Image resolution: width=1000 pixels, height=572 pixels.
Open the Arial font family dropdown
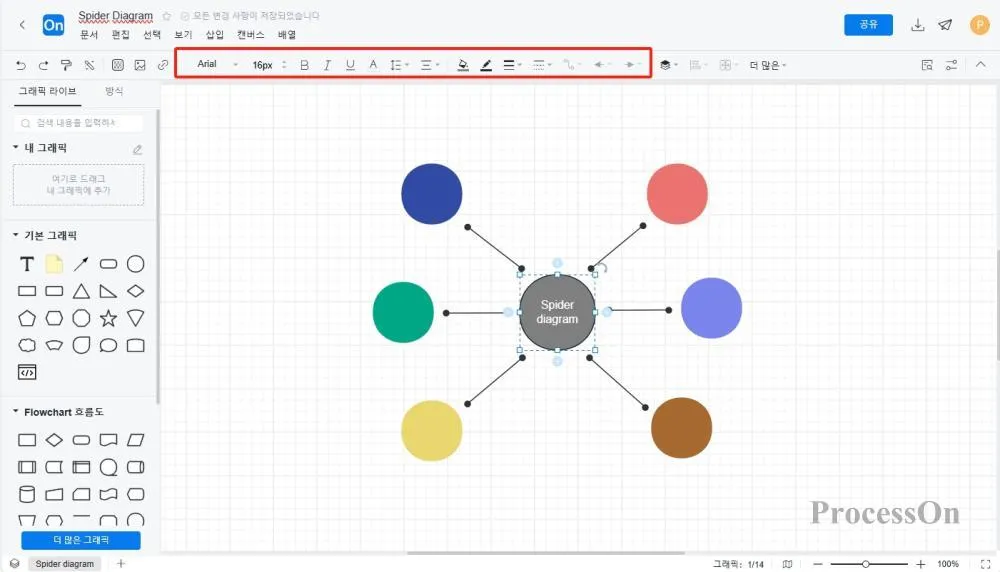pos(217,64)
